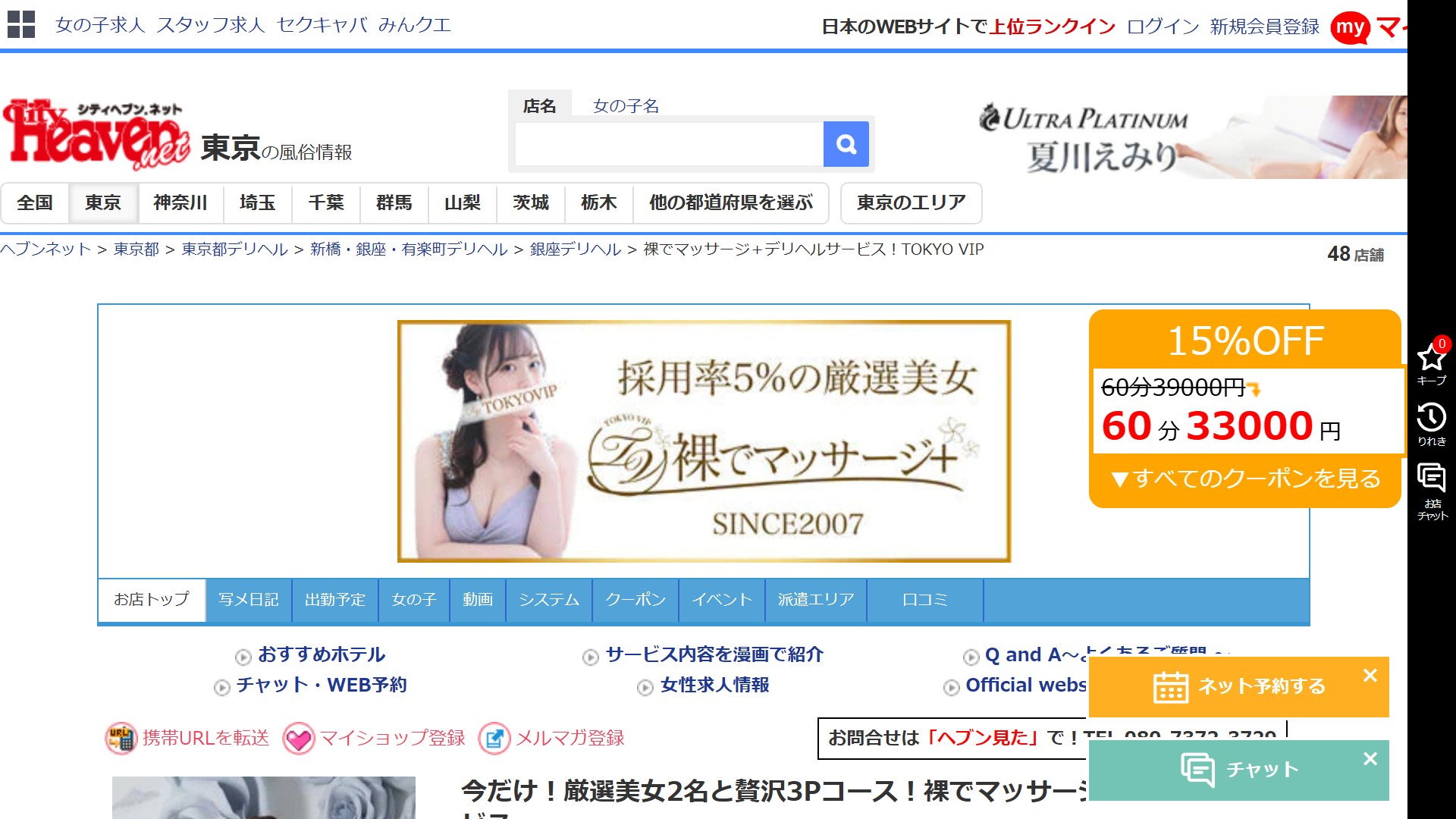Open 東京のエリア selector
The image size is (1456, 819).
(912, 203)
